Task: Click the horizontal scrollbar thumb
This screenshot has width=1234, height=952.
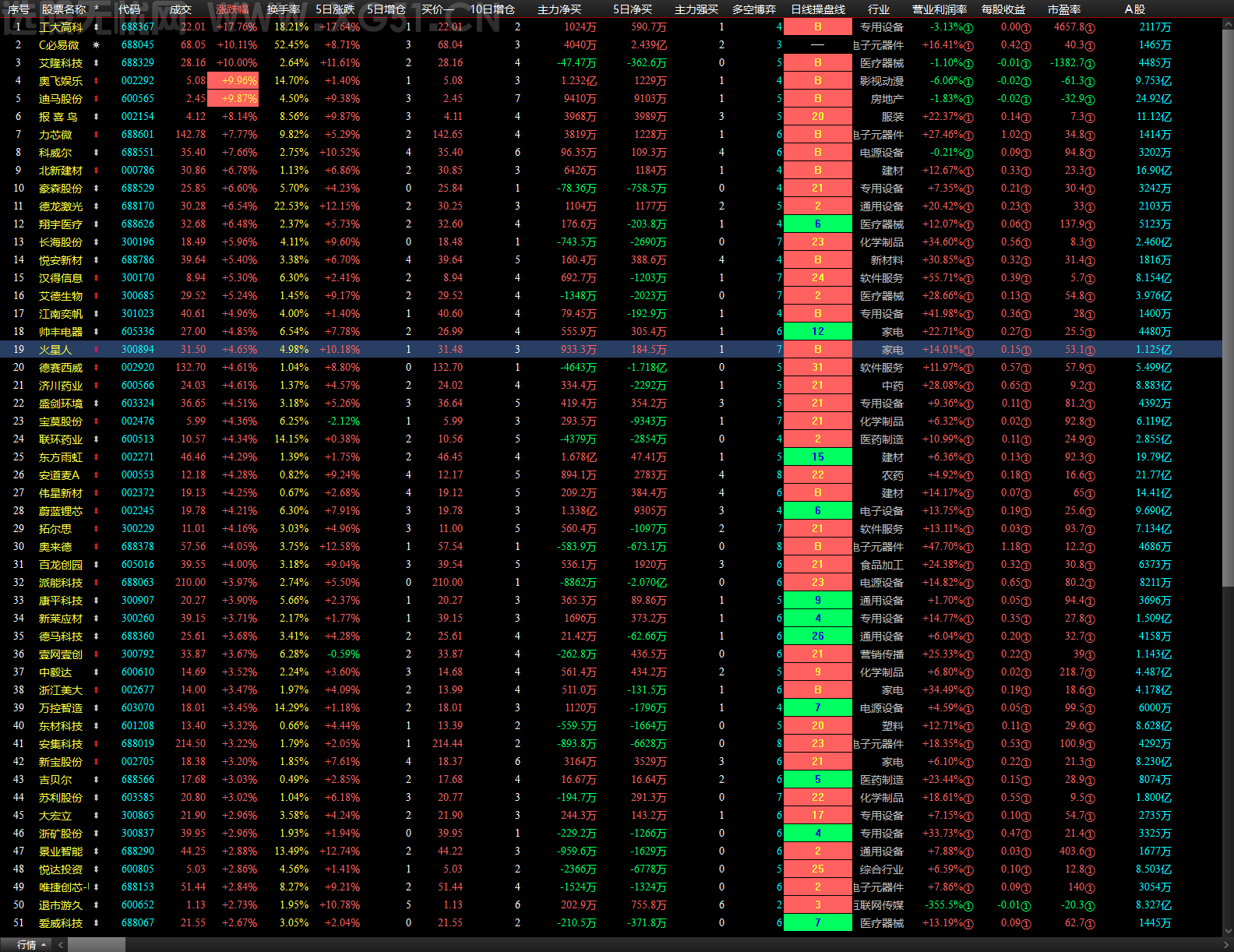Action: (97, 944)
